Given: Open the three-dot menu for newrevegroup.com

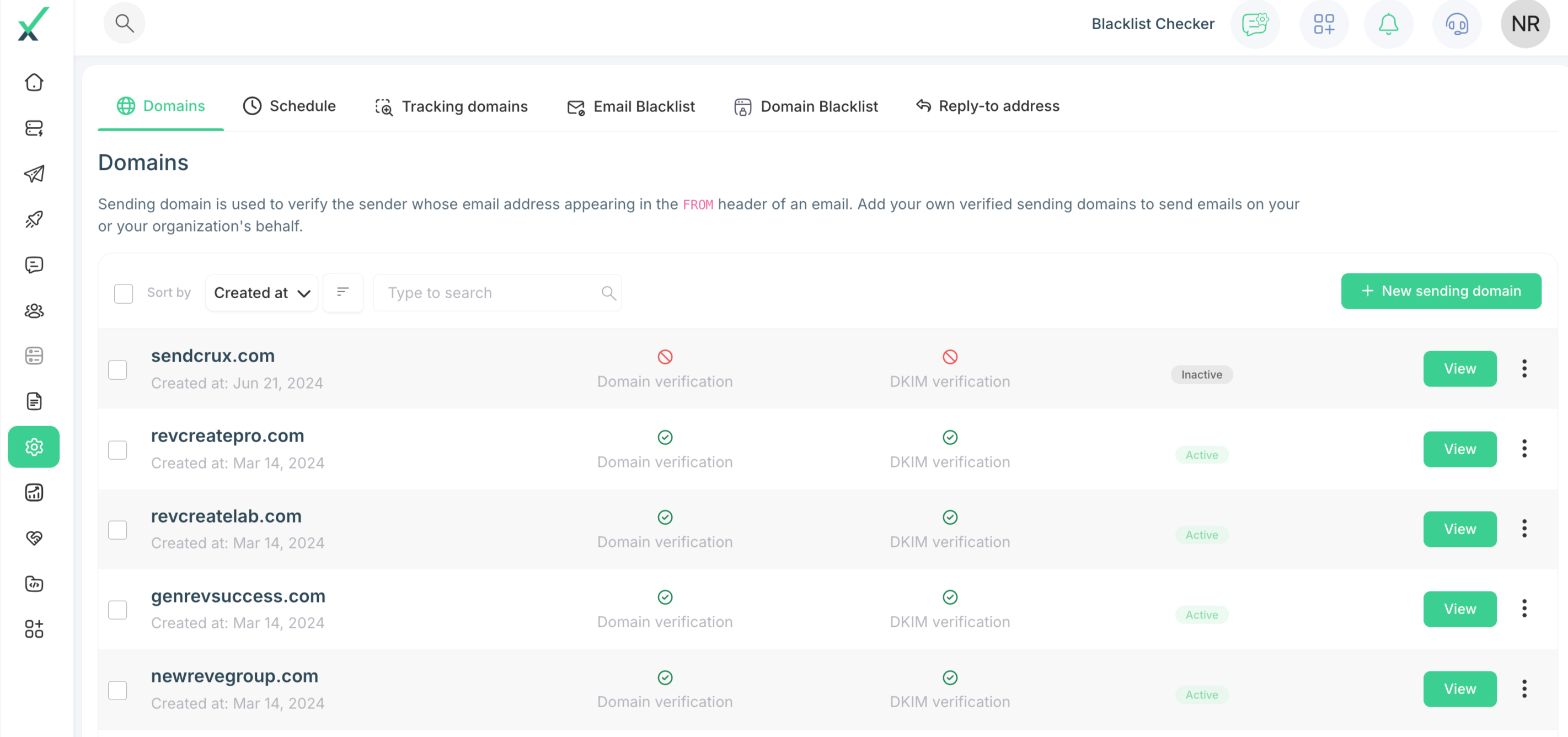Looking at the screenshot, I should point(1524,688).
